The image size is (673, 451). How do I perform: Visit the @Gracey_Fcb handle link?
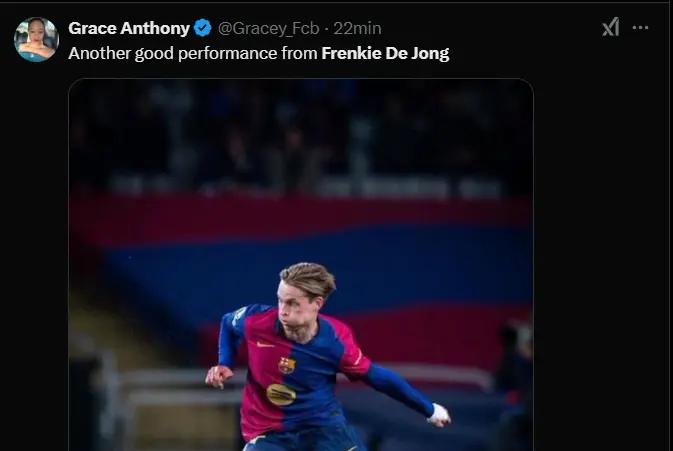(268, 28)
